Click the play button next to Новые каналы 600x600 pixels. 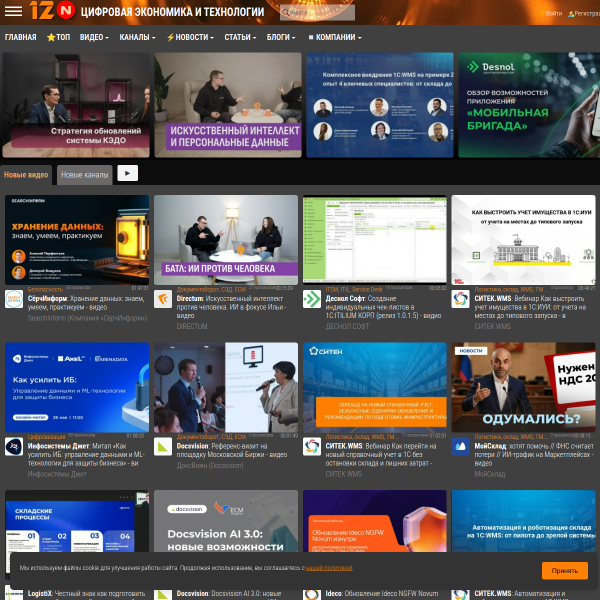pos(127,173)
